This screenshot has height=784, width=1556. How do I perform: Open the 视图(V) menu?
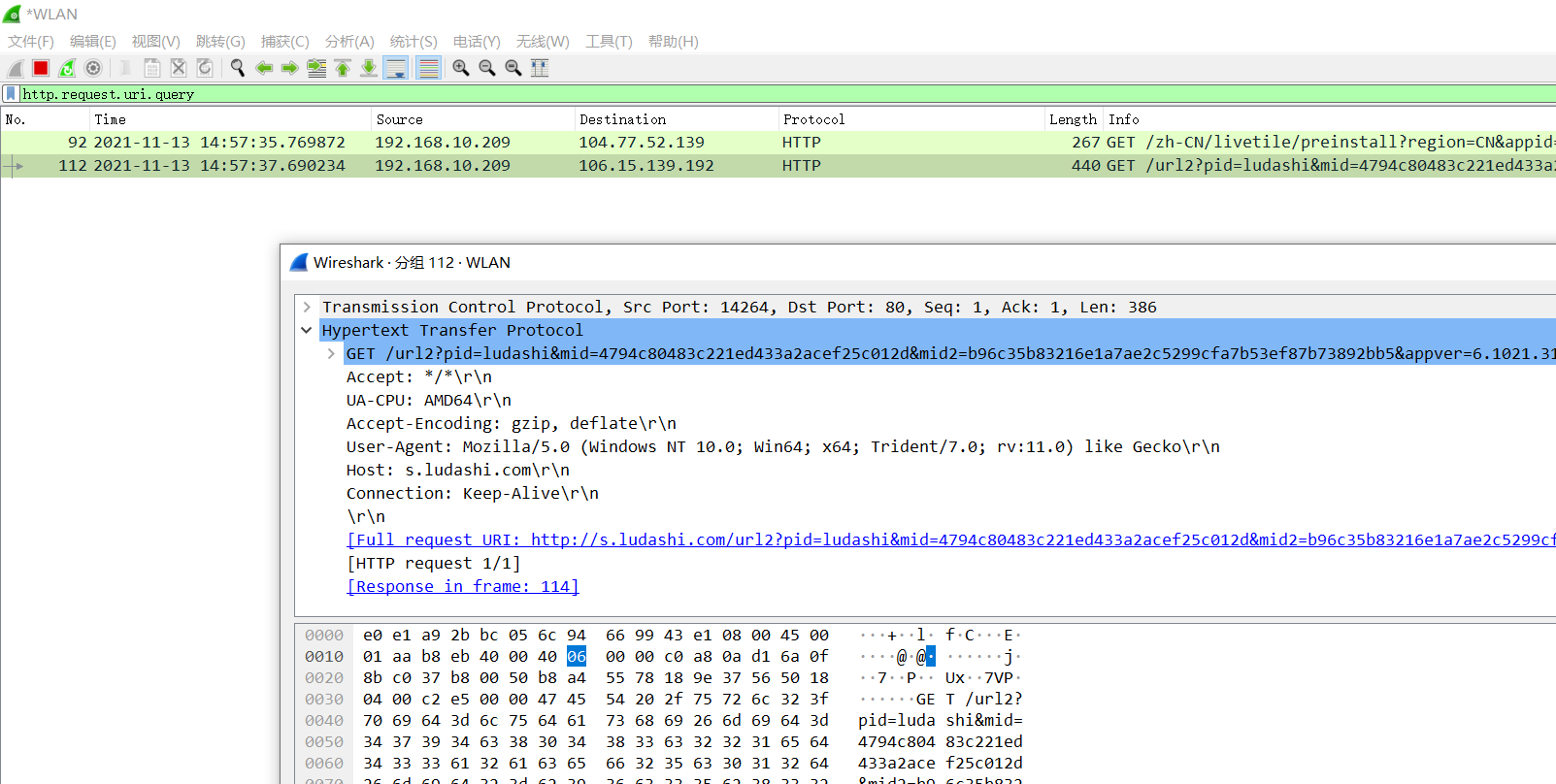(x=156, y=42)
